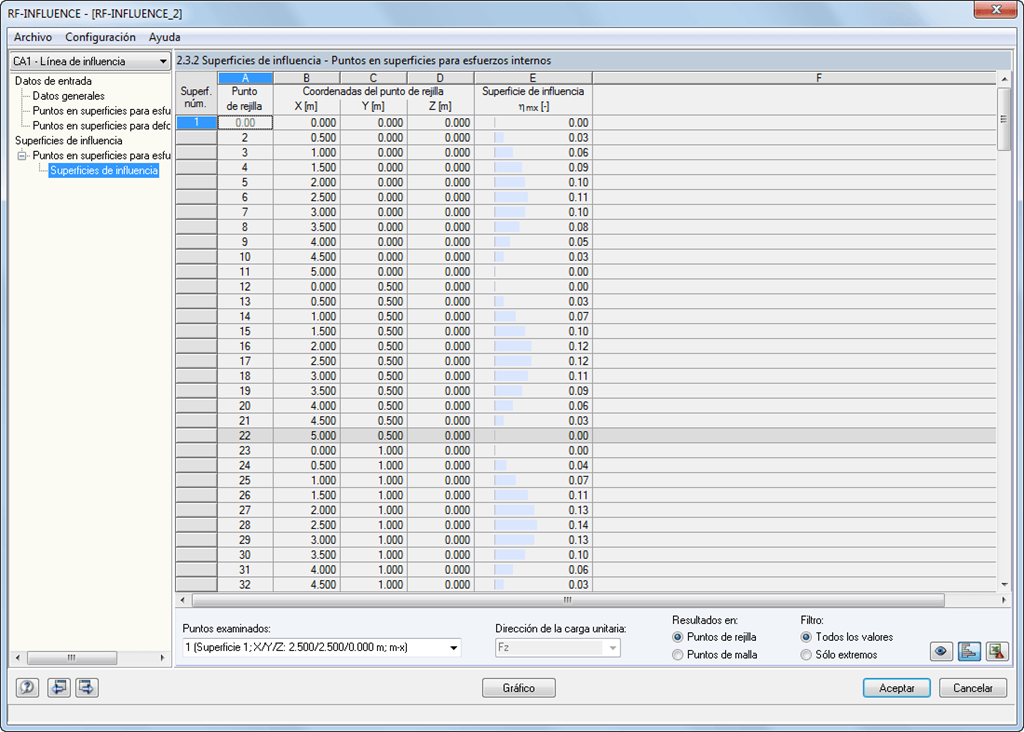The width and height of the screenshot is (1024, 732).
Task: Click the eye view-mode icon button
Action: (x=941, y=651)
